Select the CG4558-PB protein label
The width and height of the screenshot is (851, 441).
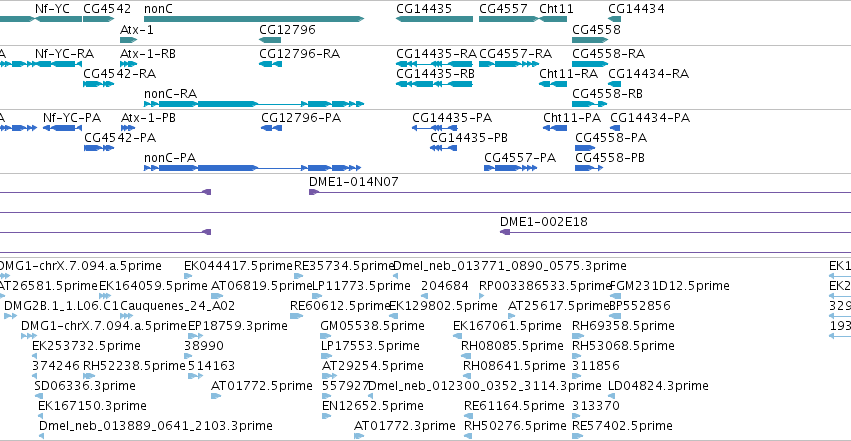click(610, 158)
